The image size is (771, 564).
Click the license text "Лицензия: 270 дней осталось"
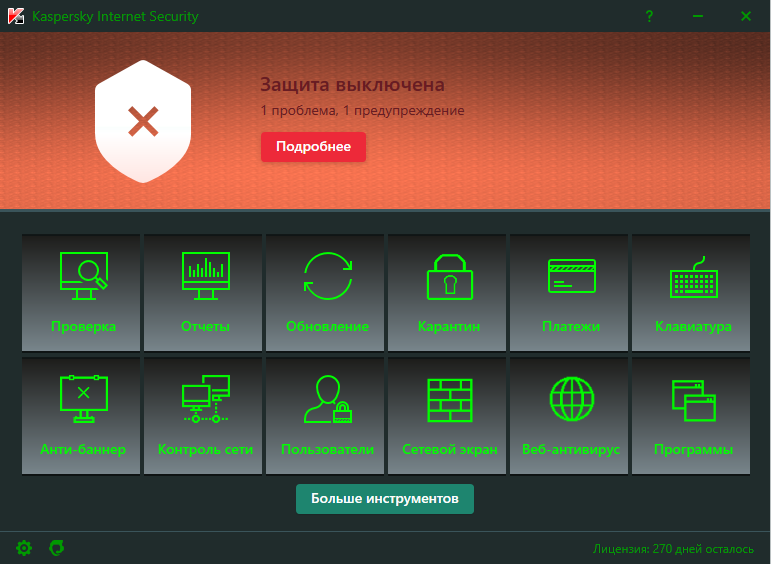pos(673,549)
